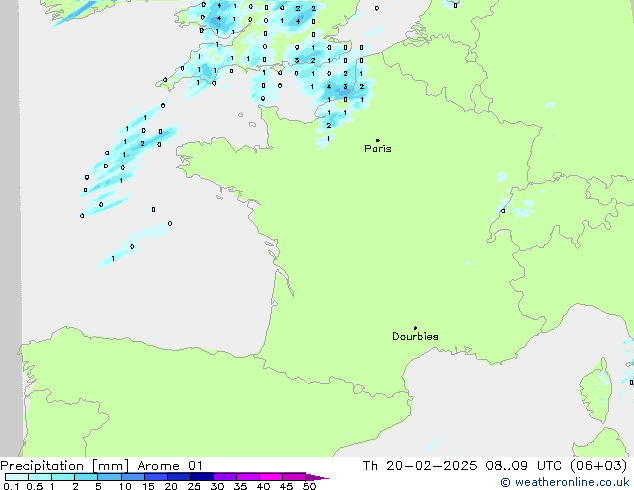The width and height of the screenshot is (634, 490).
Task: Click the Dourbies city label
Action: point(415,336)
